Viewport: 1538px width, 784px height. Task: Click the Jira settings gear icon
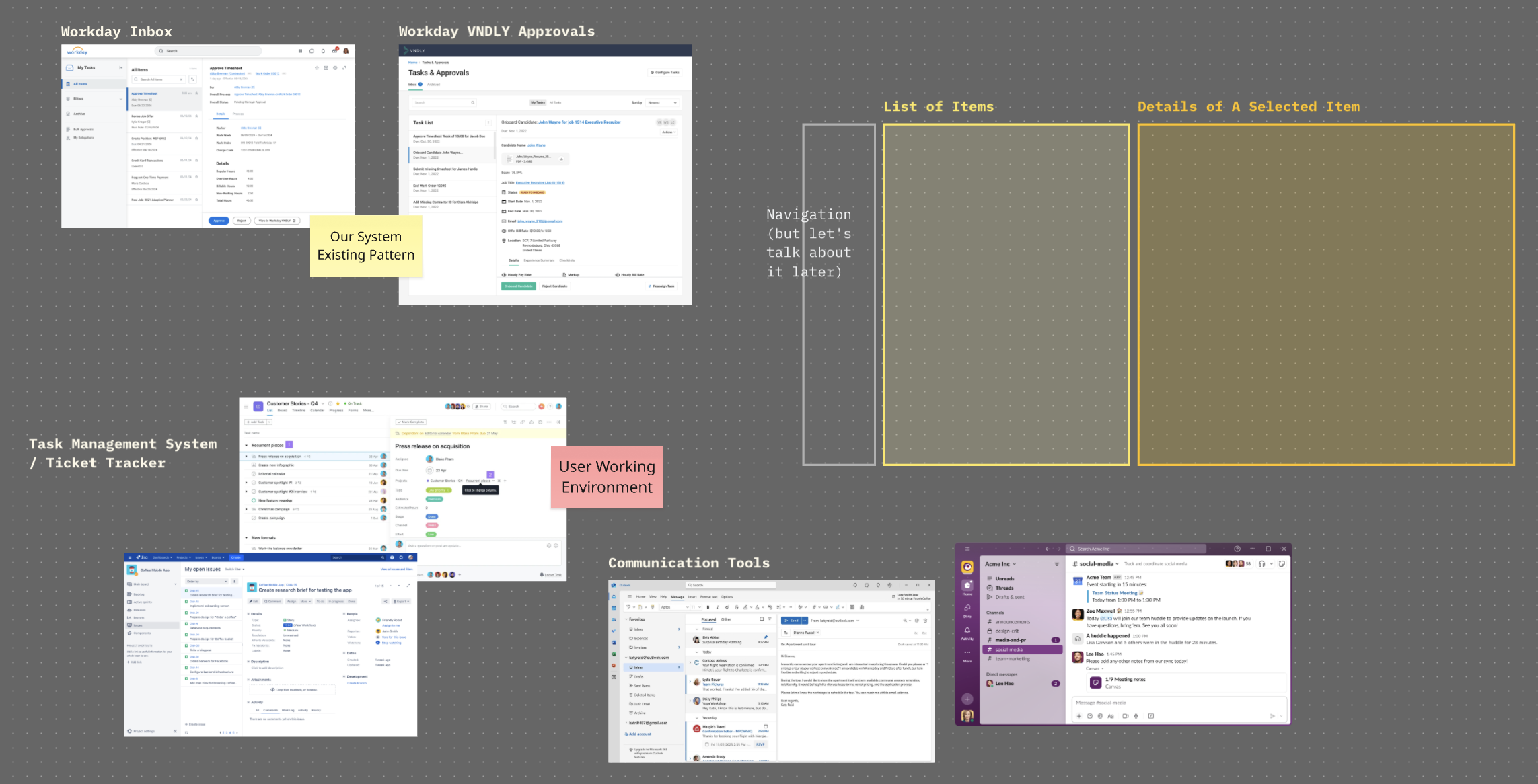pyautogui.click(x=401, y=557)
